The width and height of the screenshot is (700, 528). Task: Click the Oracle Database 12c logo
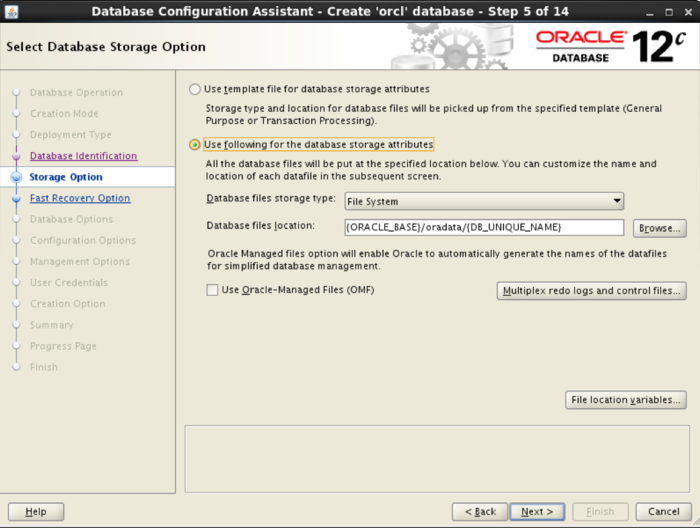[x=610, y=46]
